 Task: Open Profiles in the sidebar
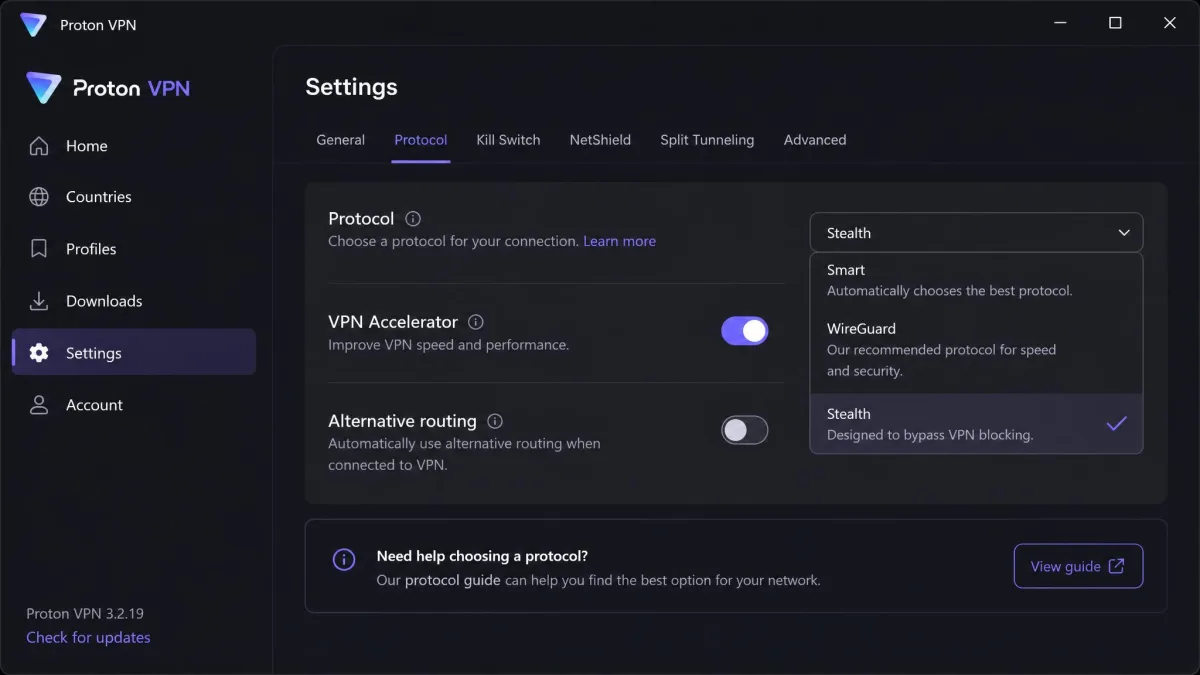[134, 249]
